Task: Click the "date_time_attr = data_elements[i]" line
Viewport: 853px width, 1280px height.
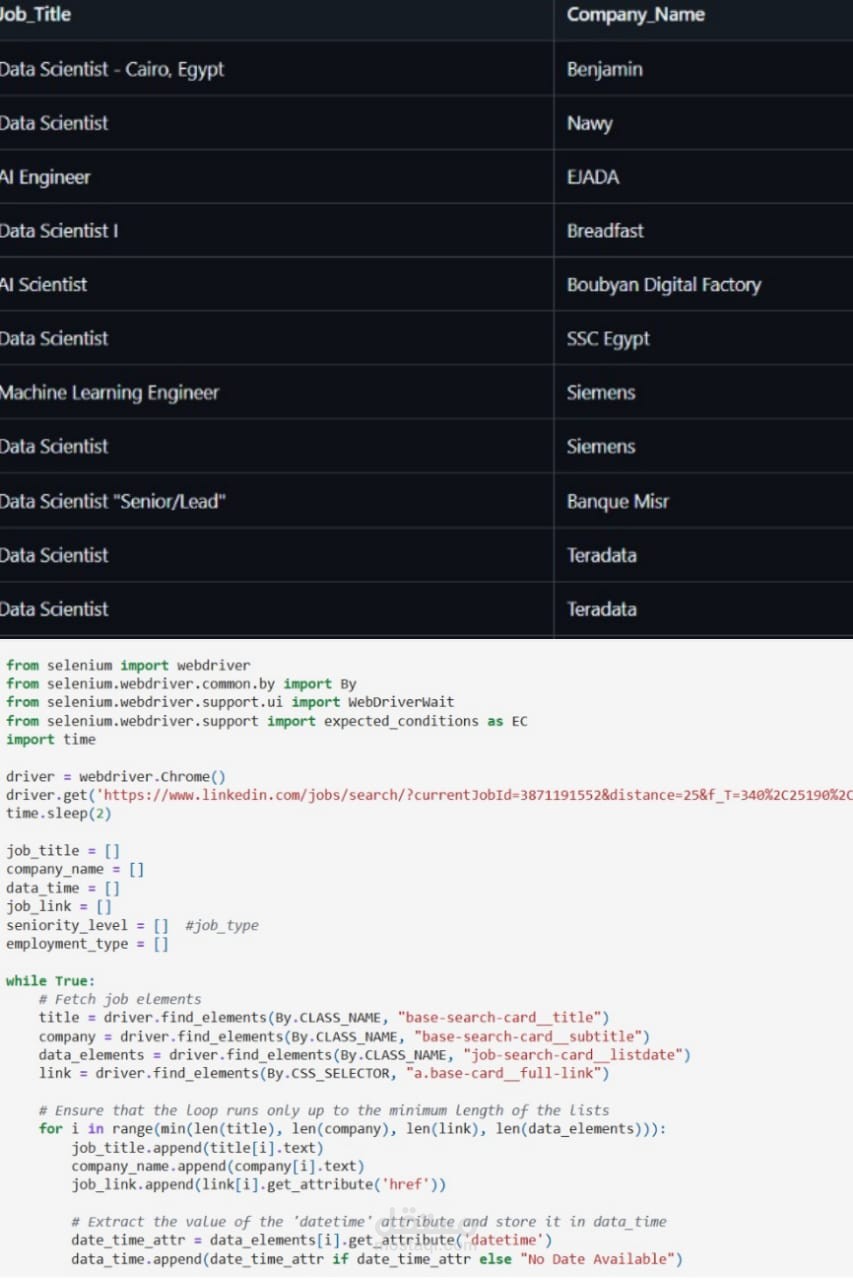Action: click(x=311, y=1240)
